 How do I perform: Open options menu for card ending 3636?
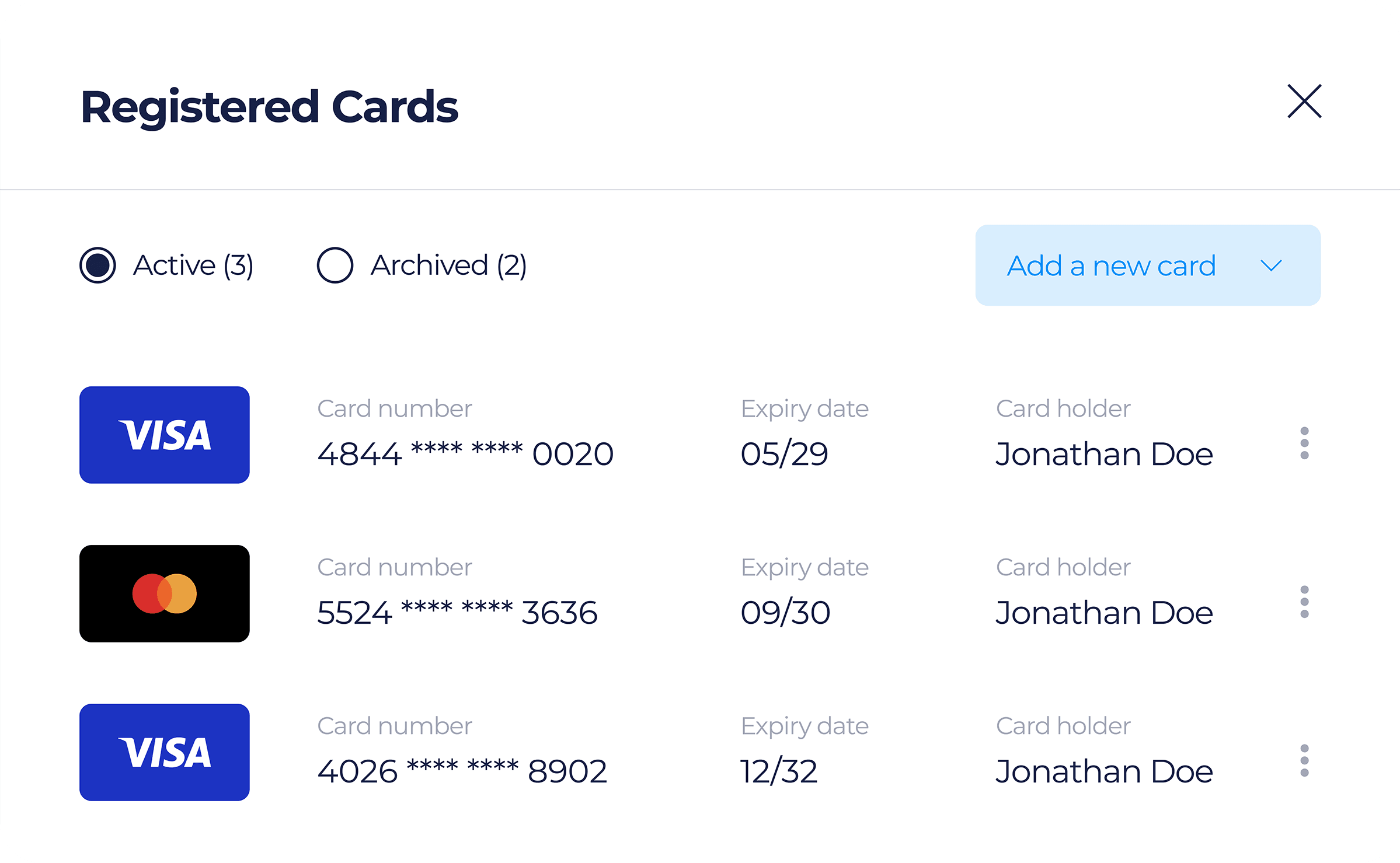pyautogui.click(x=1304, y=602)
